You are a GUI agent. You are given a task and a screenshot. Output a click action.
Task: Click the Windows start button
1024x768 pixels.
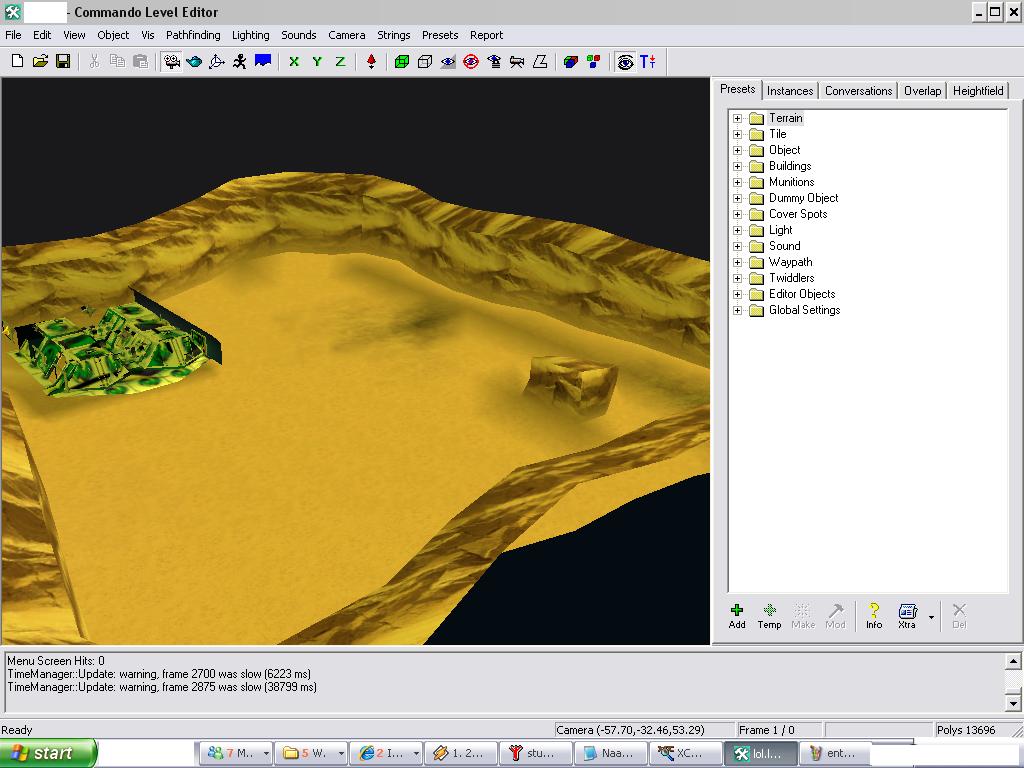(x=48, y=753)
